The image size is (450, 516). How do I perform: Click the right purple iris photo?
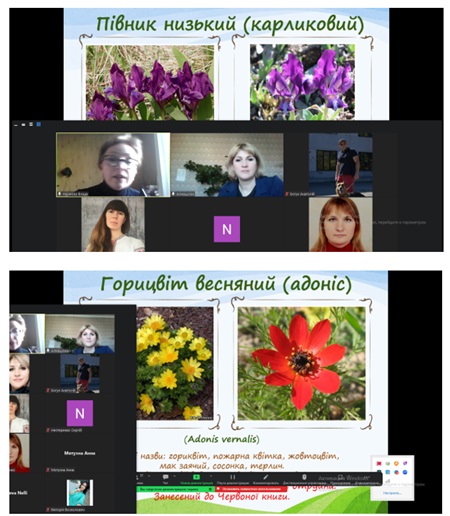point(302,82)
